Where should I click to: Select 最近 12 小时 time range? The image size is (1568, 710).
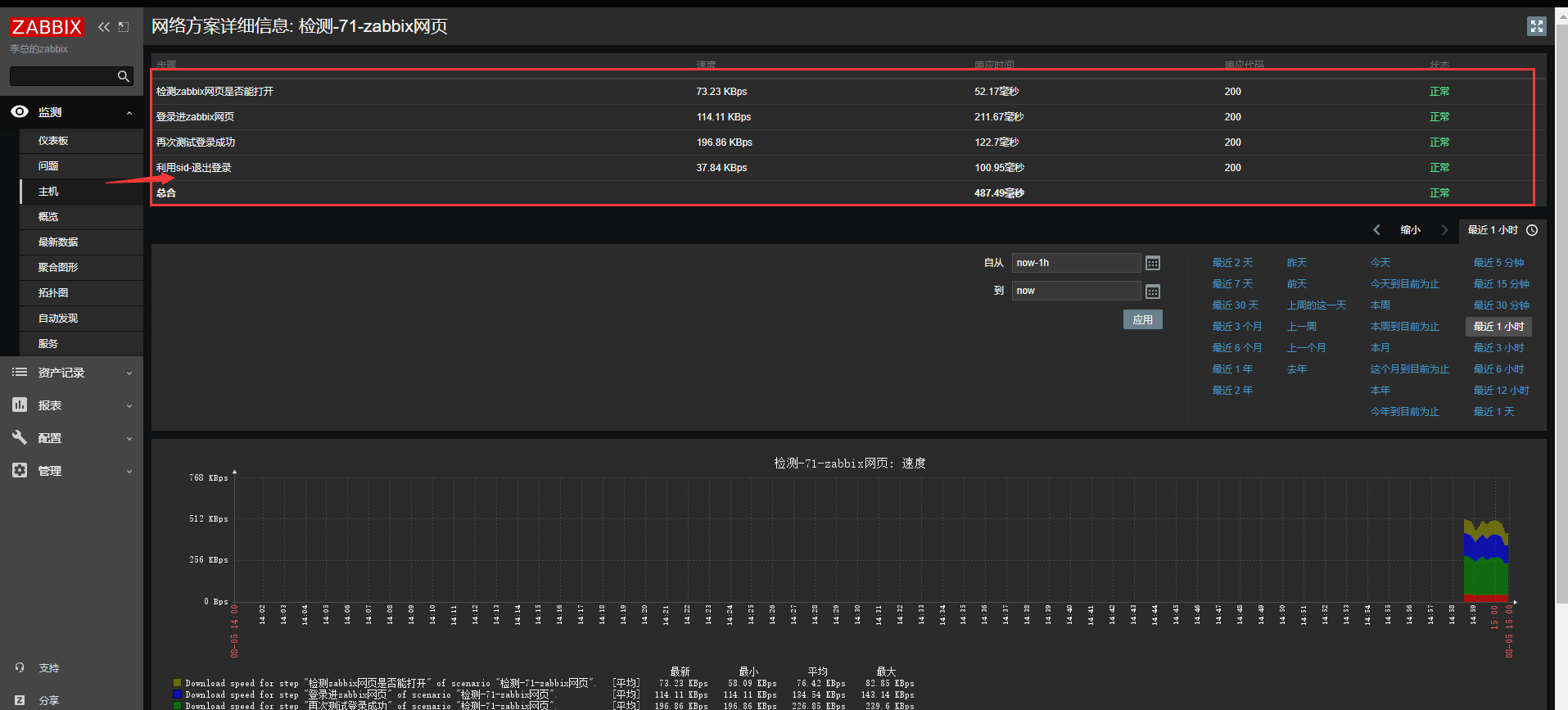[1501, 391]
